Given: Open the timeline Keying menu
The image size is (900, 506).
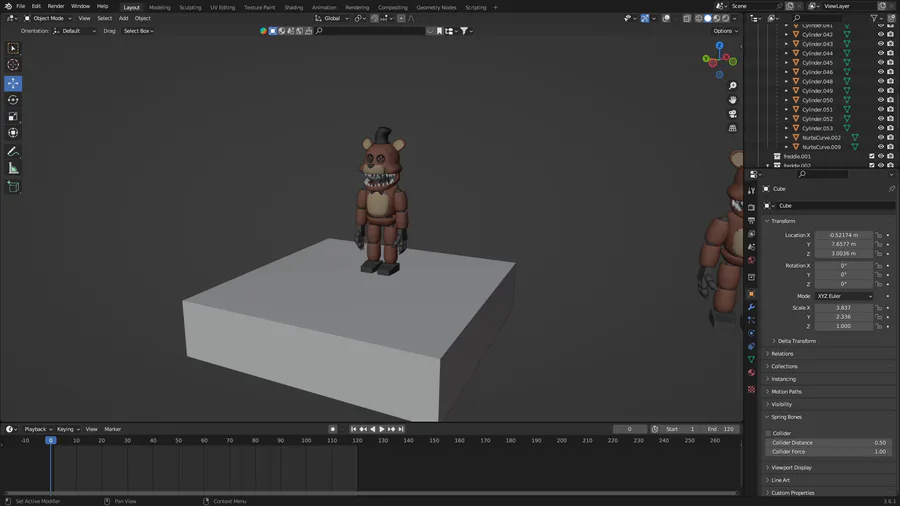Looking at the screenshot, I should (68, 429).
